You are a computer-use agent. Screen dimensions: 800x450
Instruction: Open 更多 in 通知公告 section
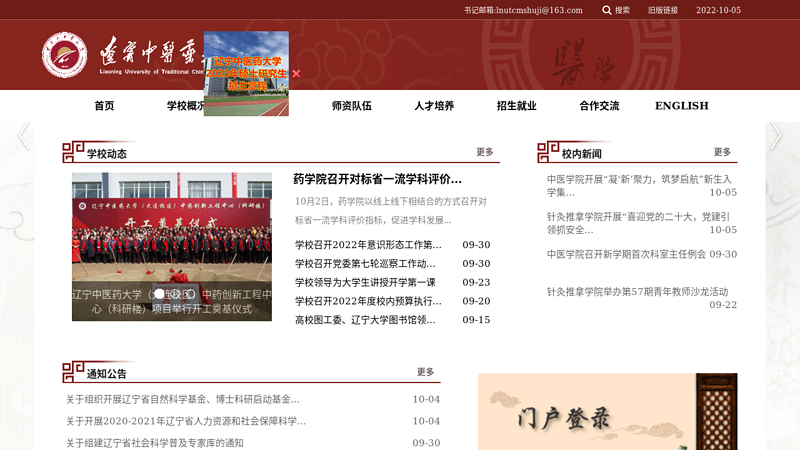[x=425, y=371]
